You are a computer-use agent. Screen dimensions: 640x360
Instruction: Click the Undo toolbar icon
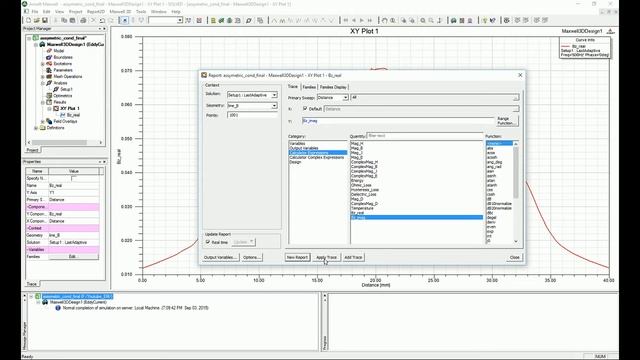pyautogui.click(x=102, y=20)
